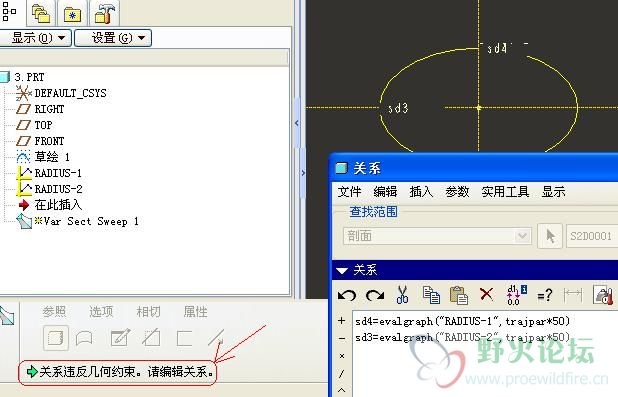
Task: Click the plus operator button
Action: [342, 321]
